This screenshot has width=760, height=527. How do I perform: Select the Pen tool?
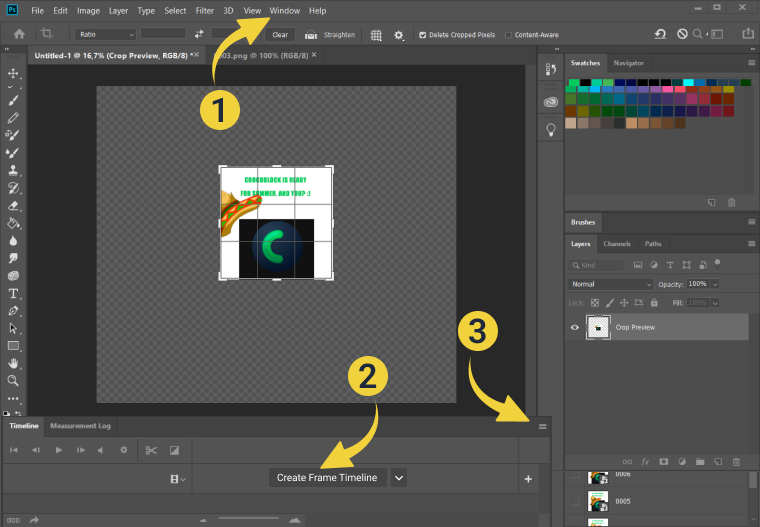(x=13, y=311)
